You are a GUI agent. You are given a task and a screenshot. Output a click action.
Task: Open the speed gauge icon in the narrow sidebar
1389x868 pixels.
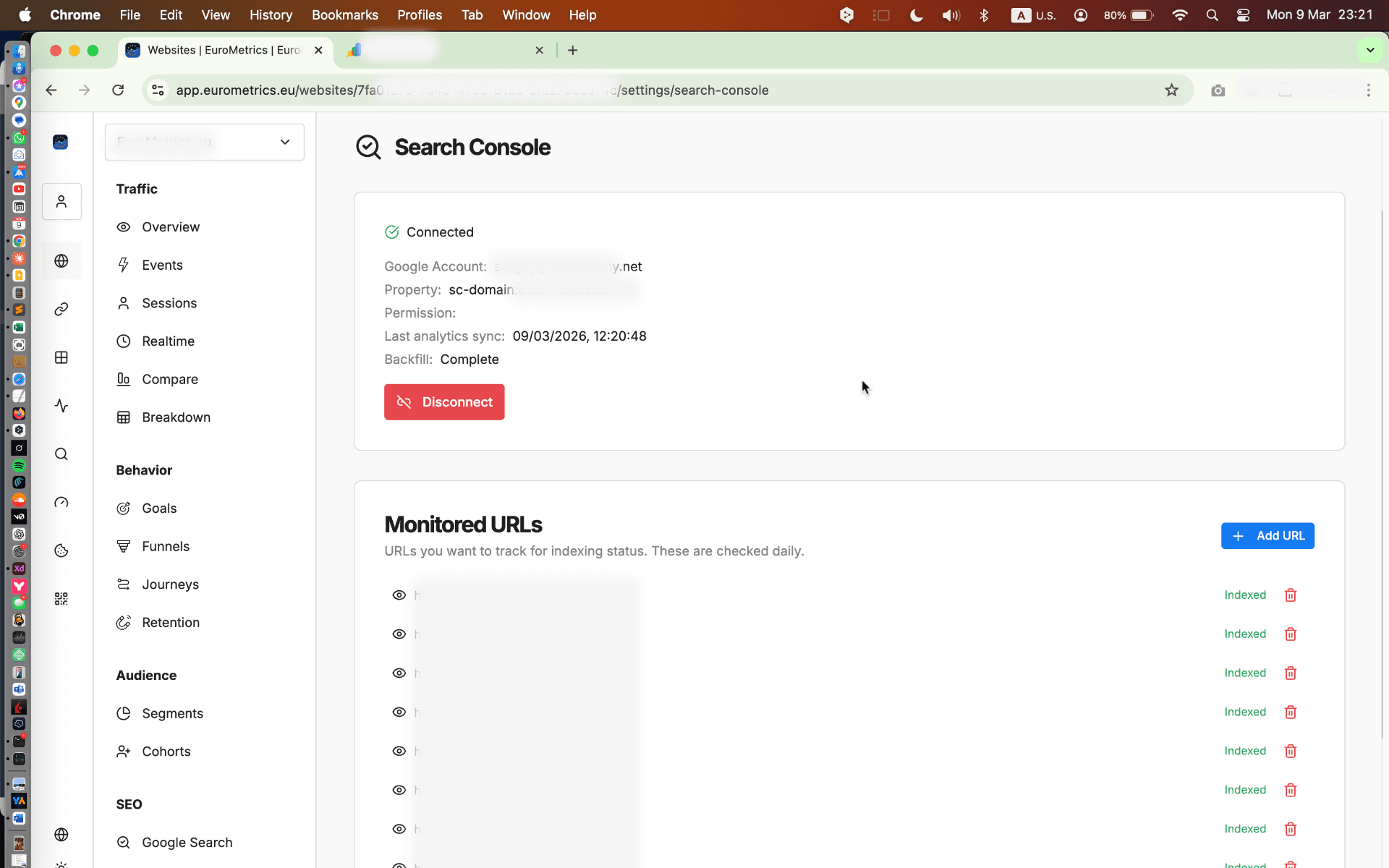(61, 503)
